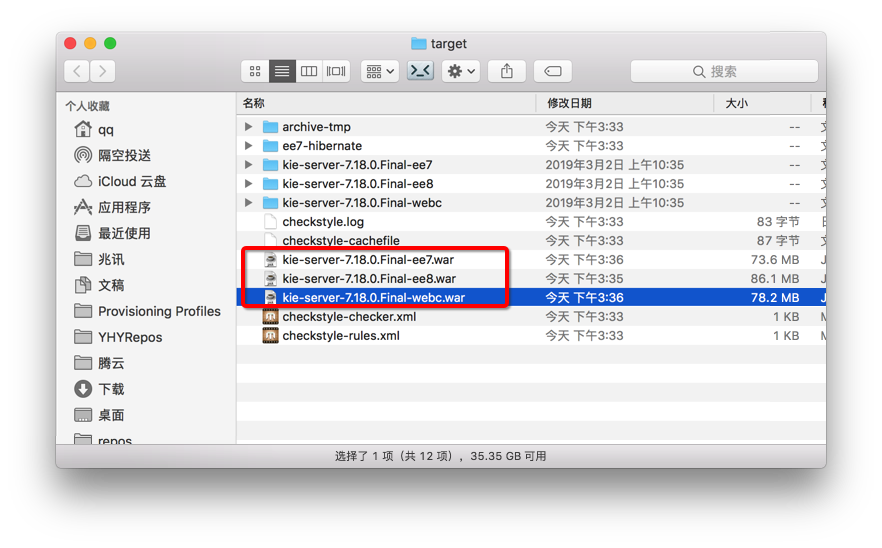Click 73.6 MB size cell
Image resolution: width=882 pixels, height=548 pixels.
pyautogui.click(x=775, y=259)
